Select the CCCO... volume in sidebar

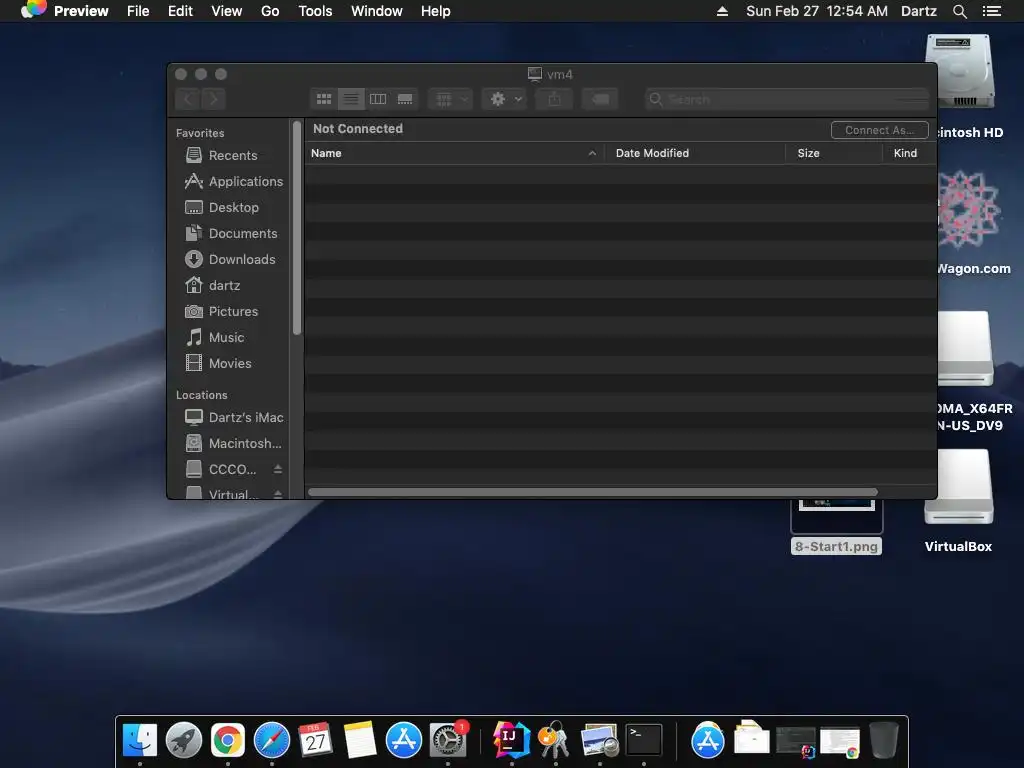(x=222, y=469)
